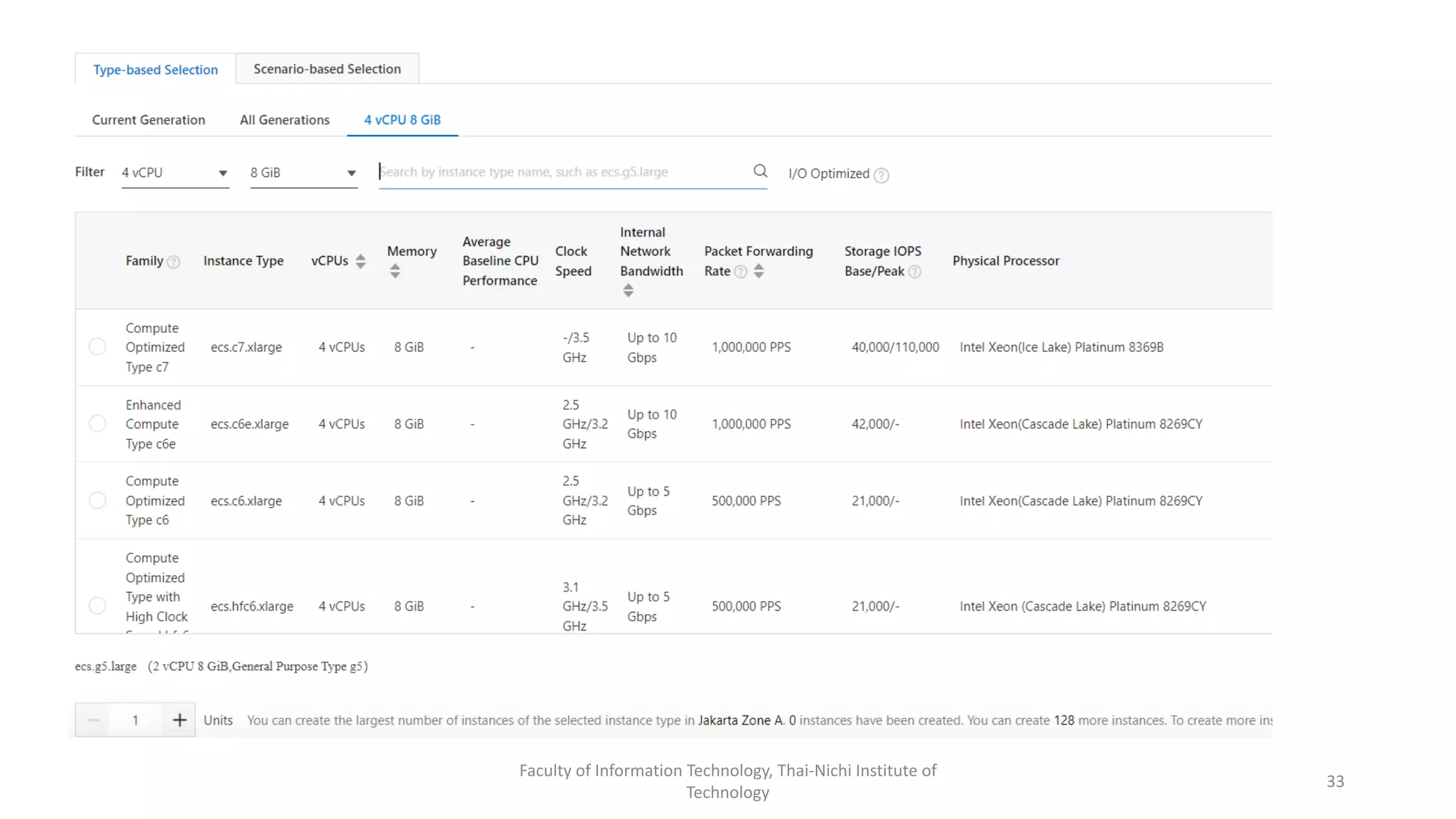
Task: Sort by Internal Network Bandwidth arrows
Action: click(x=628, y=291)
